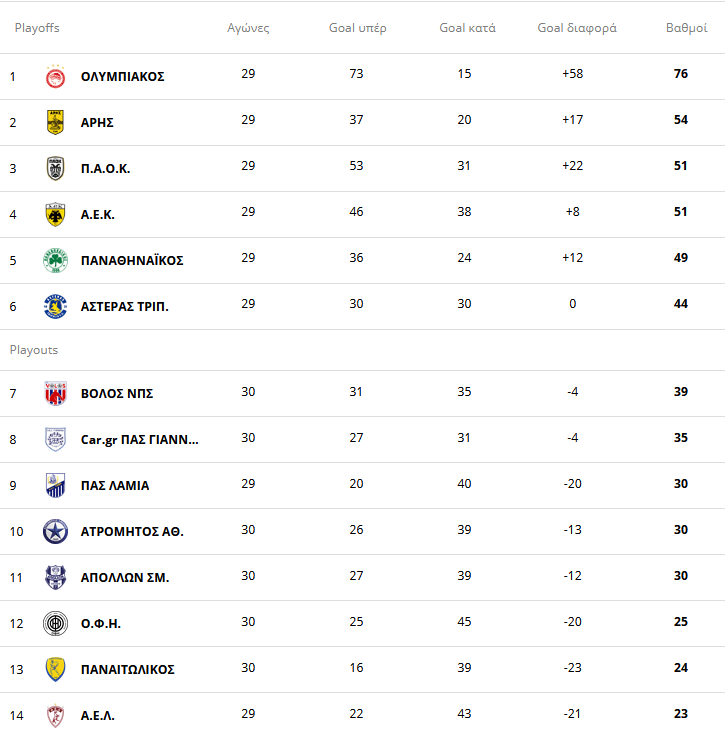Click the O.F.I. round black logo
The height and width of the screenshot is (738, 725).
tap(56, 623)
